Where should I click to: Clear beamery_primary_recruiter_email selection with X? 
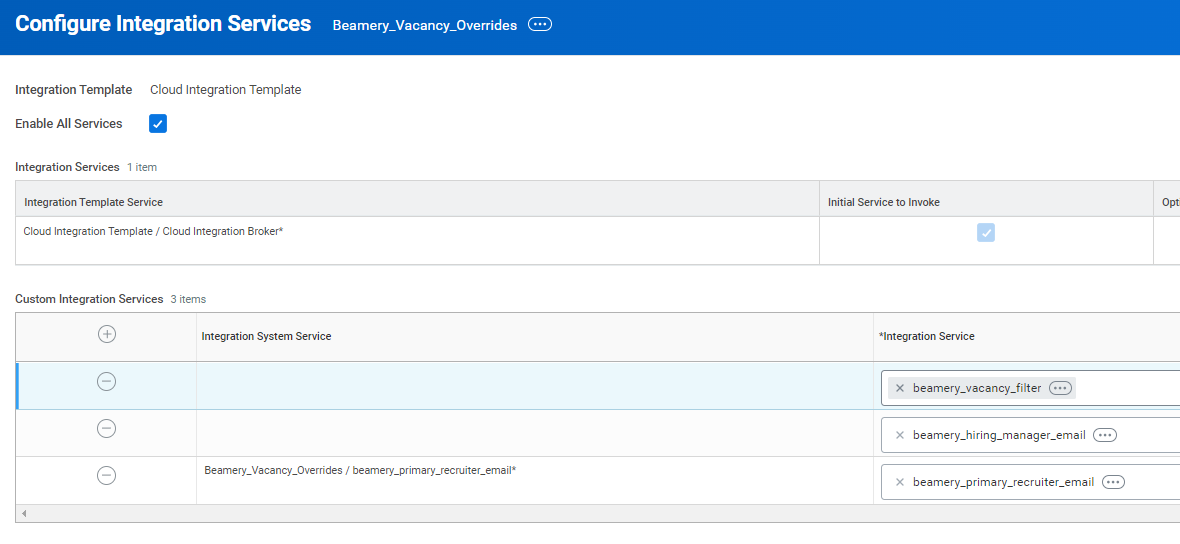click(x=899, y=482)
